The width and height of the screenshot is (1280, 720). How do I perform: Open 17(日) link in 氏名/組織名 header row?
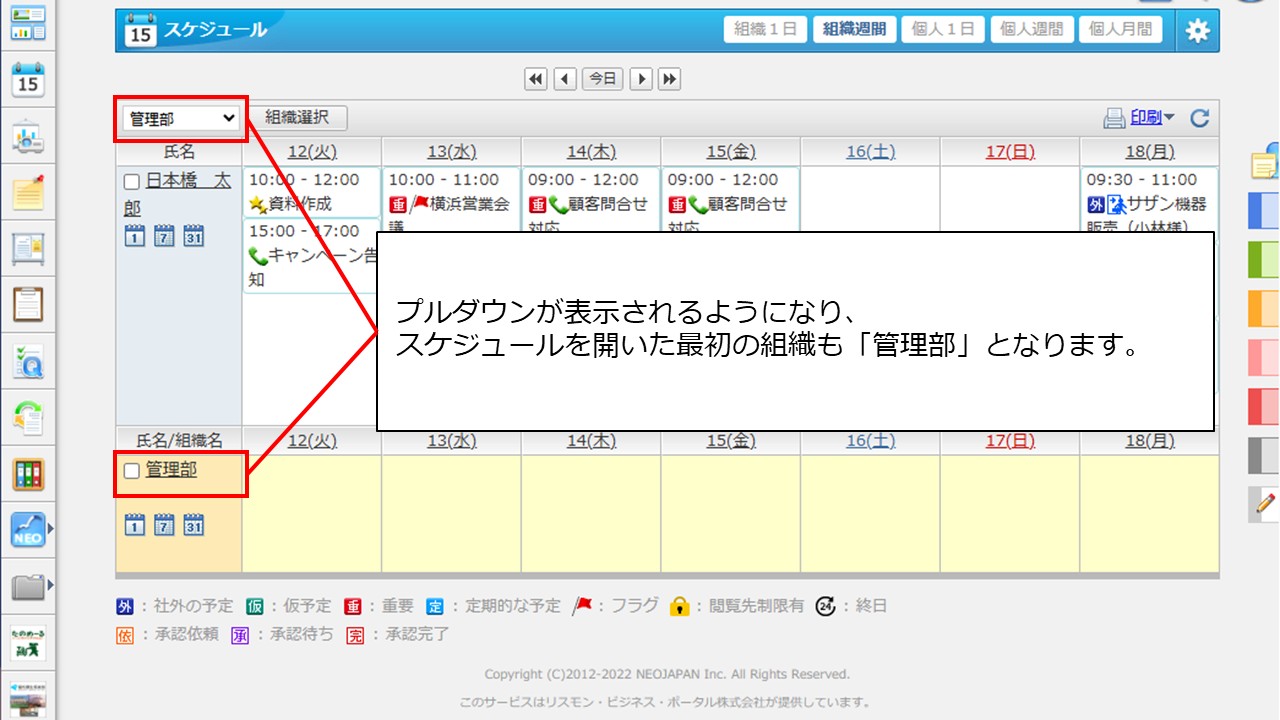pyautogui.click(x=1010, y=440)
